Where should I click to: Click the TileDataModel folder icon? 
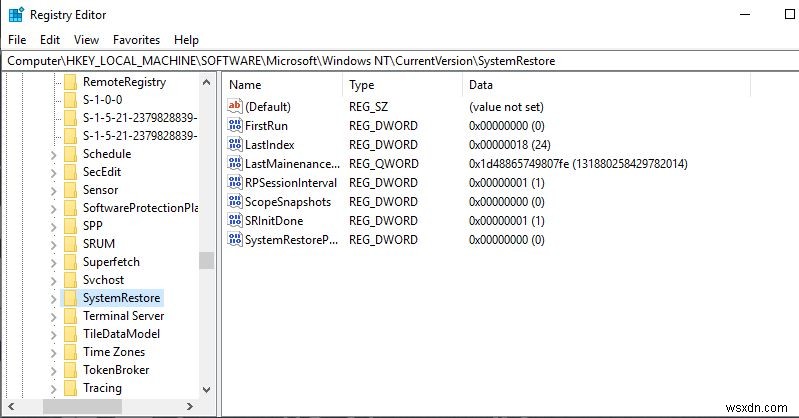click(x=70, y=334)
